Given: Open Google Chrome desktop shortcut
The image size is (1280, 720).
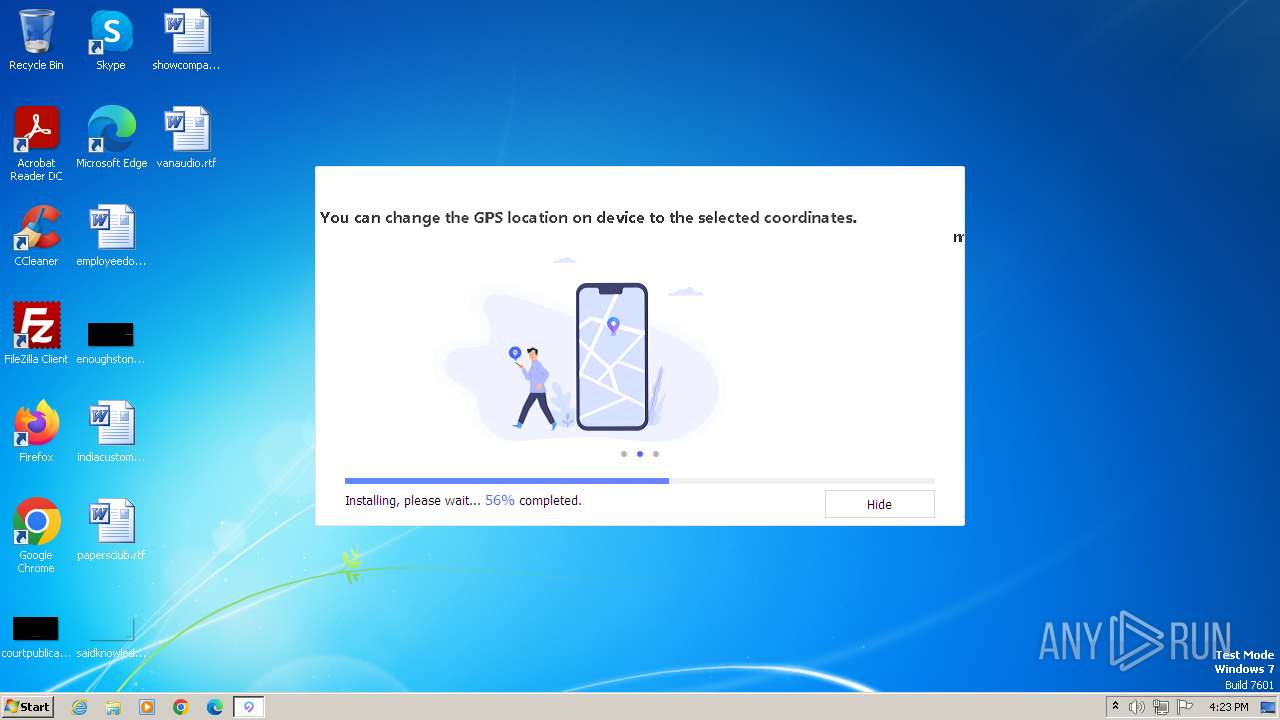Looking at the screenshot, I should [36, 537].
